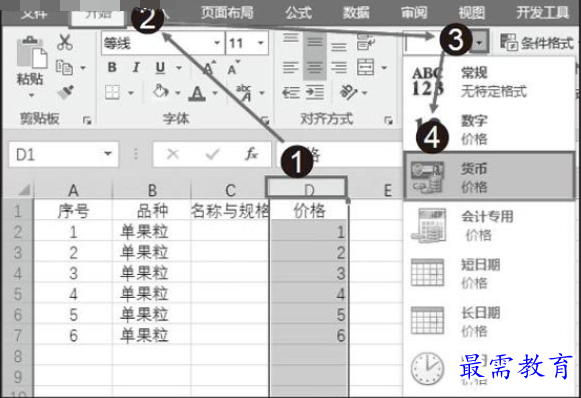Select column B header
Image resolution: width=581 pixels, height=398 pixels.
152,190
